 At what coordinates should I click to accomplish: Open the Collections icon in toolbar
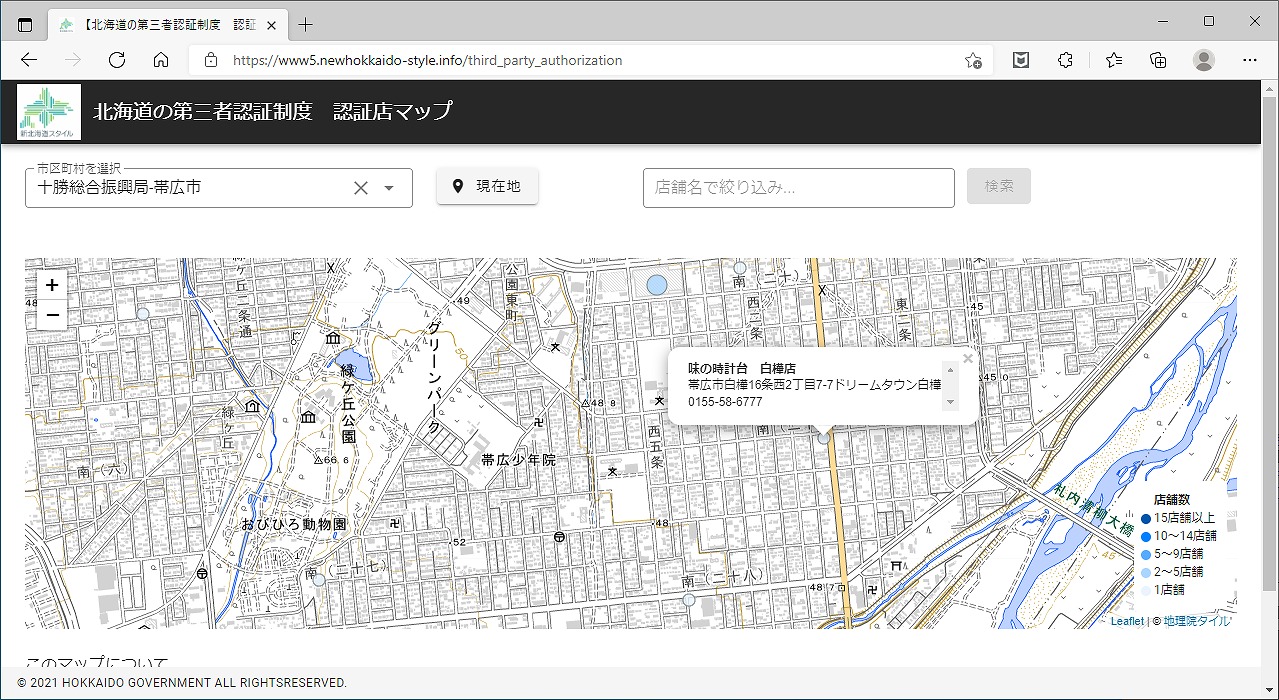1158,60
